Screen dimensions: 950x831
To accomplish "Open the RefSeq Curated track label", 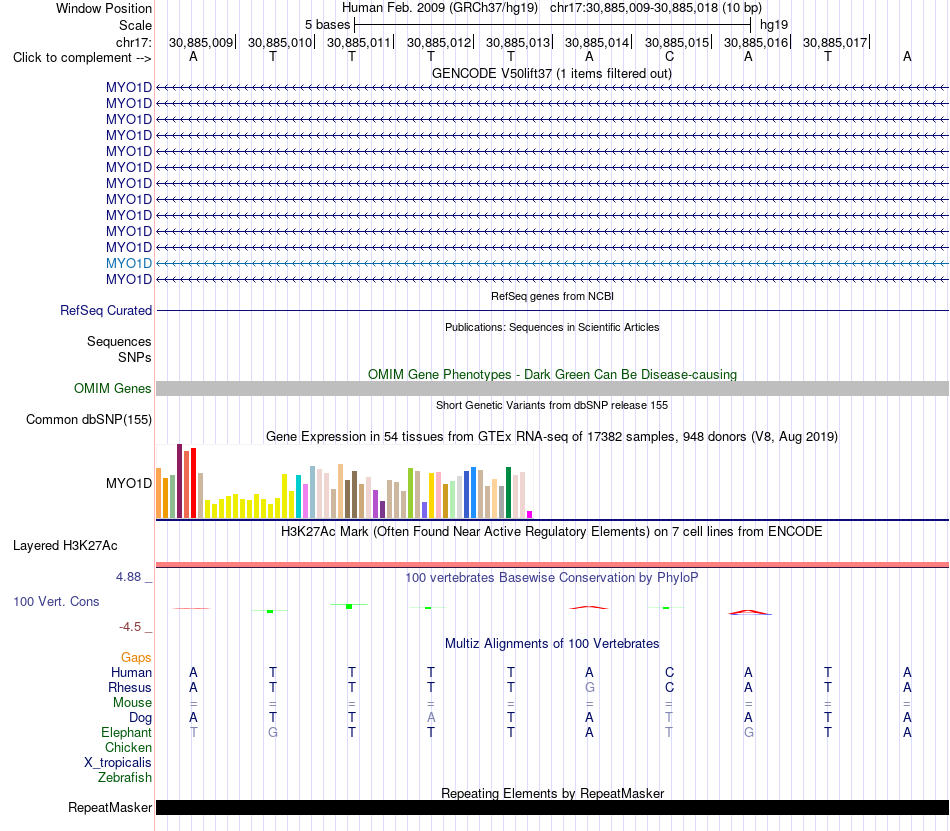I will tap(105, 310).
